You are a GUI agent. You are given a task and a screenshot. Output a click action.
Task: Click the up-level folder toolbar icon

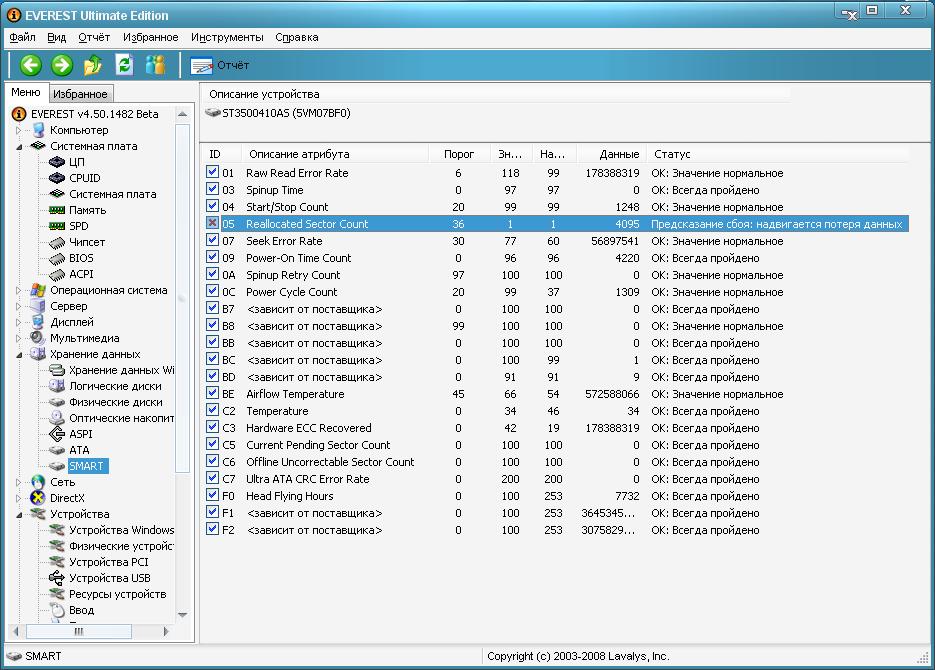93,65
